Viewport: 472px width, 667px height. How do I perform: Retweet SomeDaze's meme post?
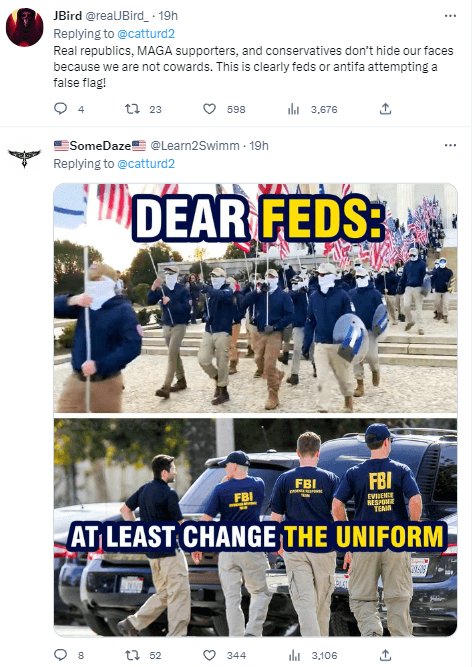(x=132, y=656)
